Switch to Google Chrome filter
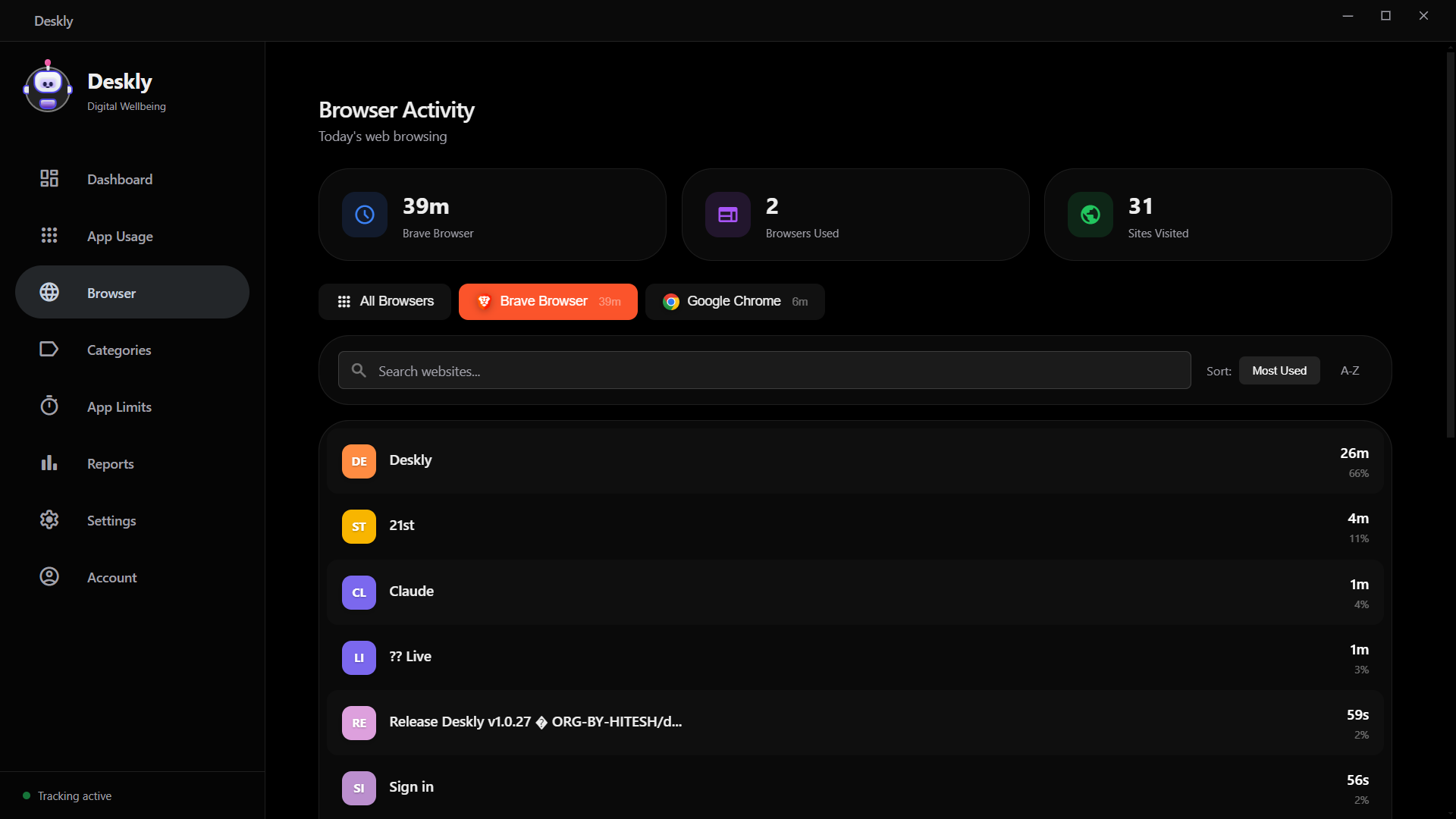 [734, 301]
